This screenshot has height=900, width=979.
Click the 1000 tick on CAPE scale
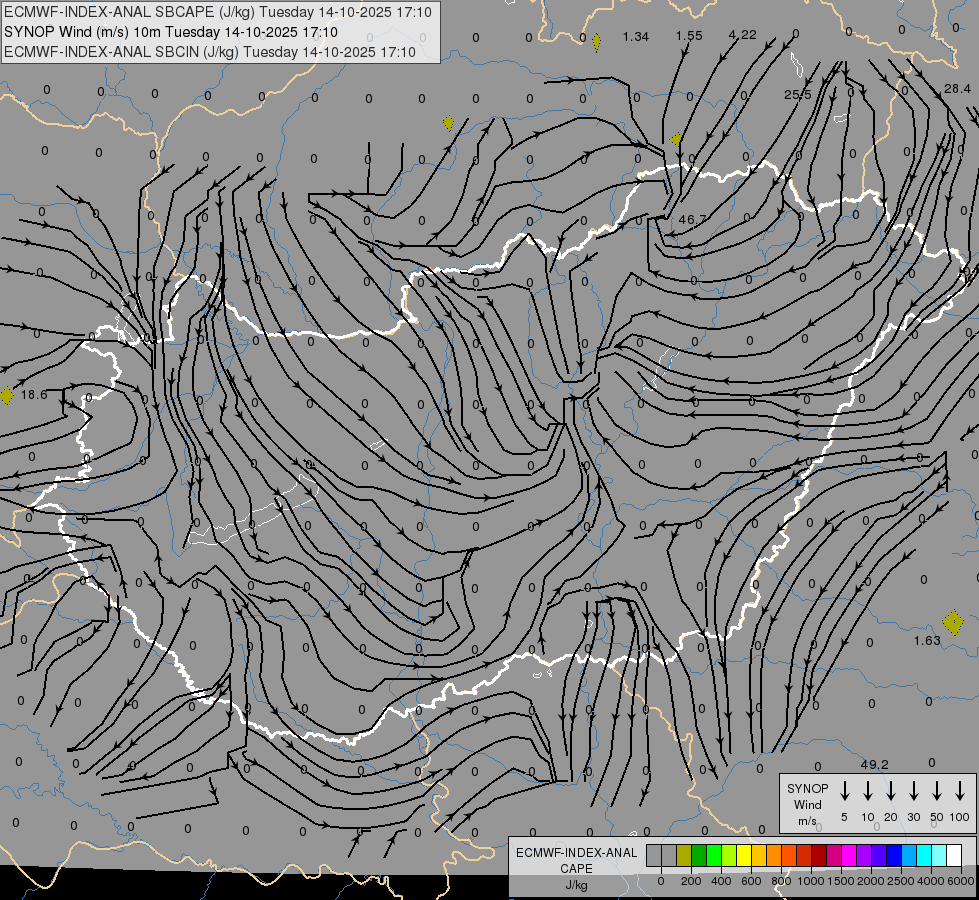tap(811, 881)
